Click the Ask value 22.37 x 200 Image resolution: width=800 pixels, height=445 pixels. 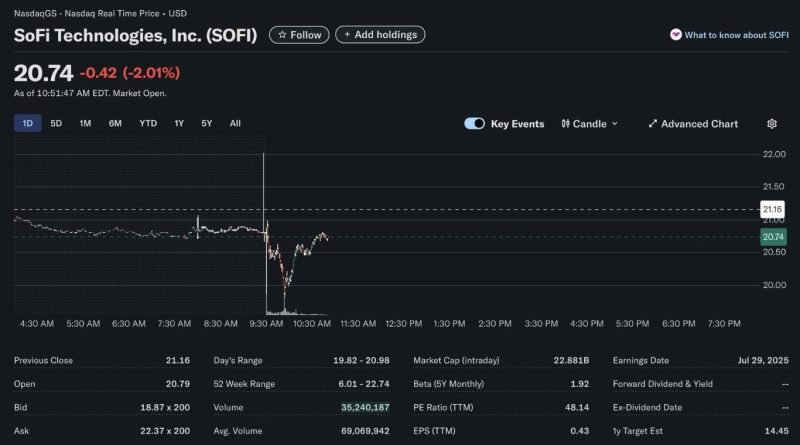click(165, 431)
